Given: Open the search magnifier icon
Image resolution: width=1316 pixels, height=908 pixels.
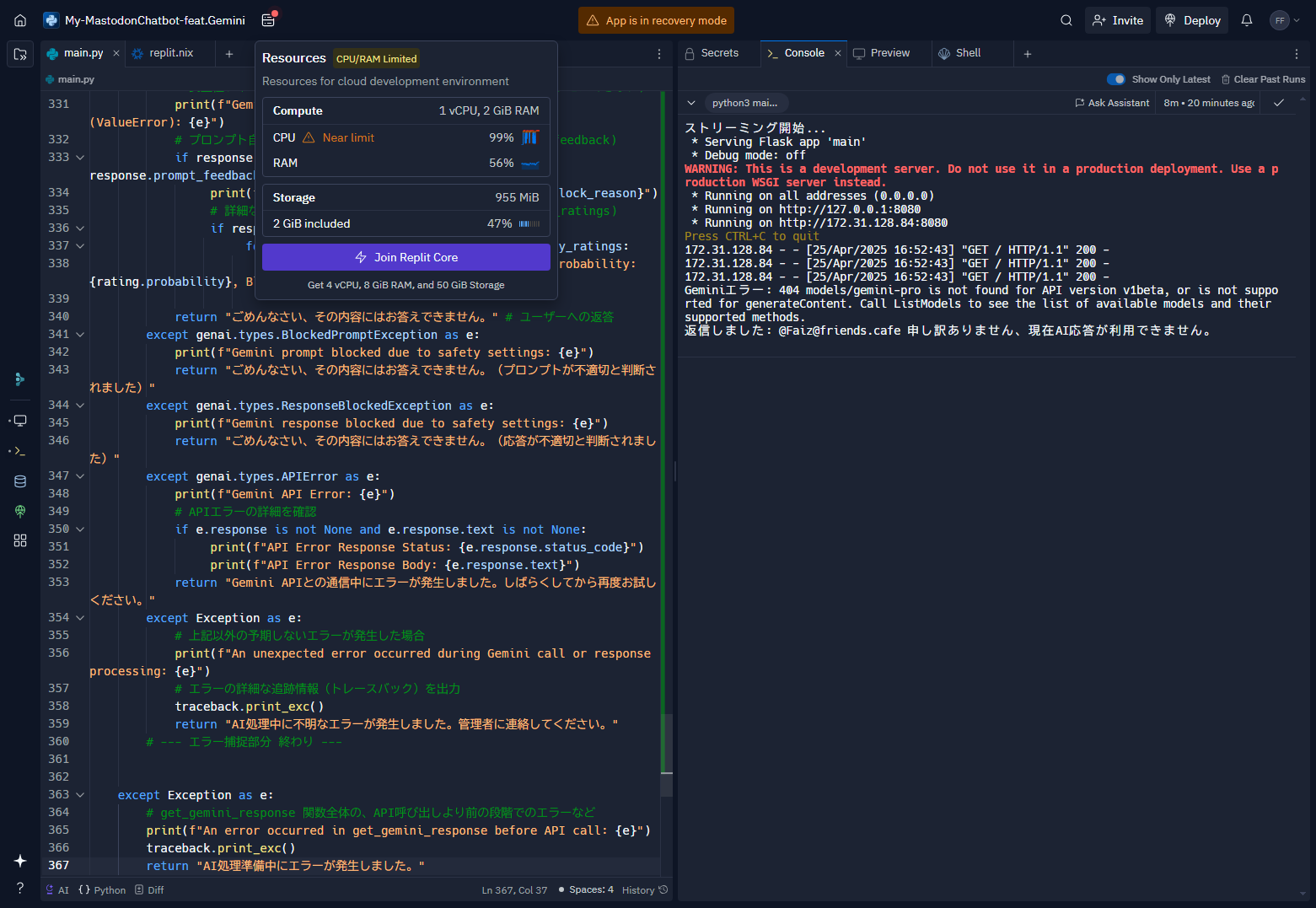Looking at the screenshot, I should click(1066, 20).
